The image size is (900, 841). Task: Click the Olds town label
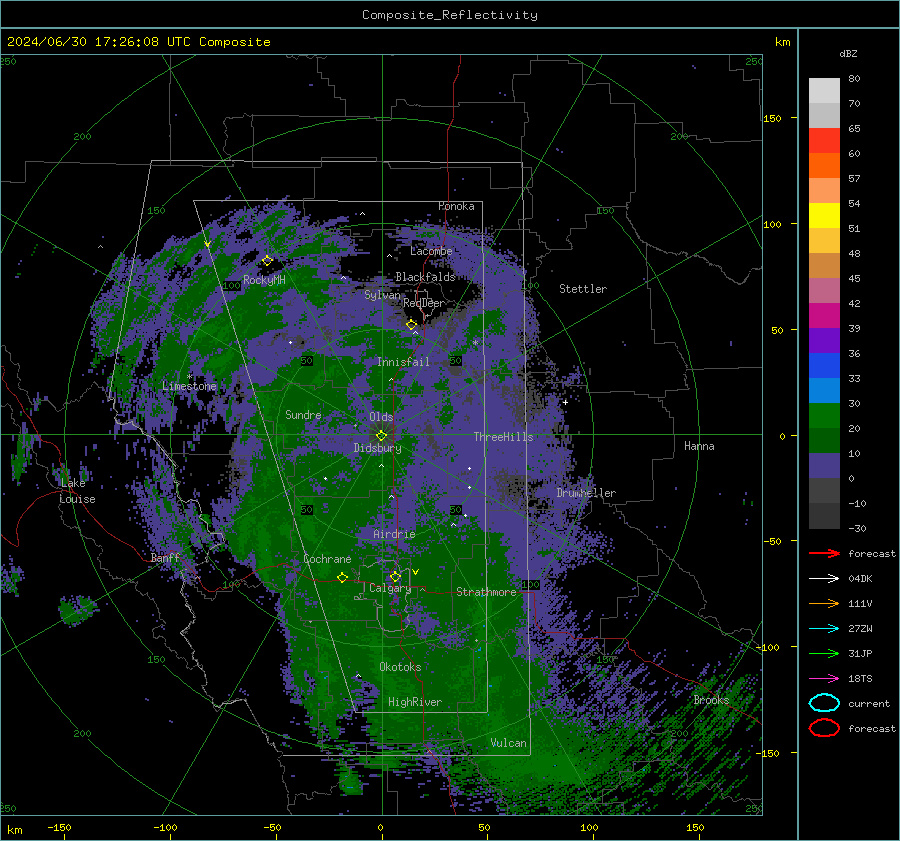click(x=381, y=417)
